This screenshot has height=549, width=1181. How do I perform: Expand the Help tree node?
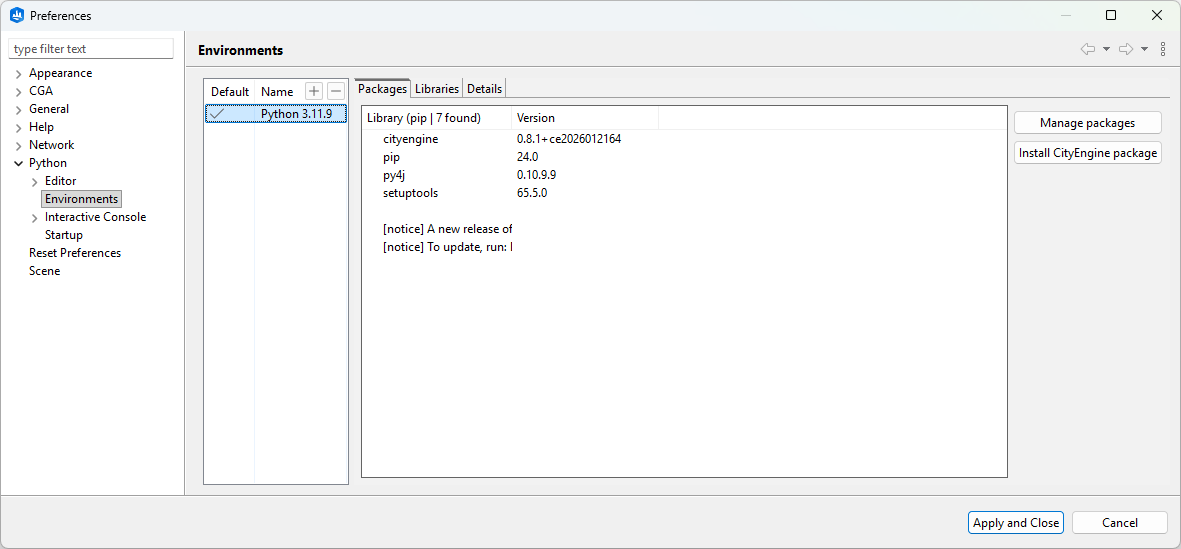(x=19, y=128)
